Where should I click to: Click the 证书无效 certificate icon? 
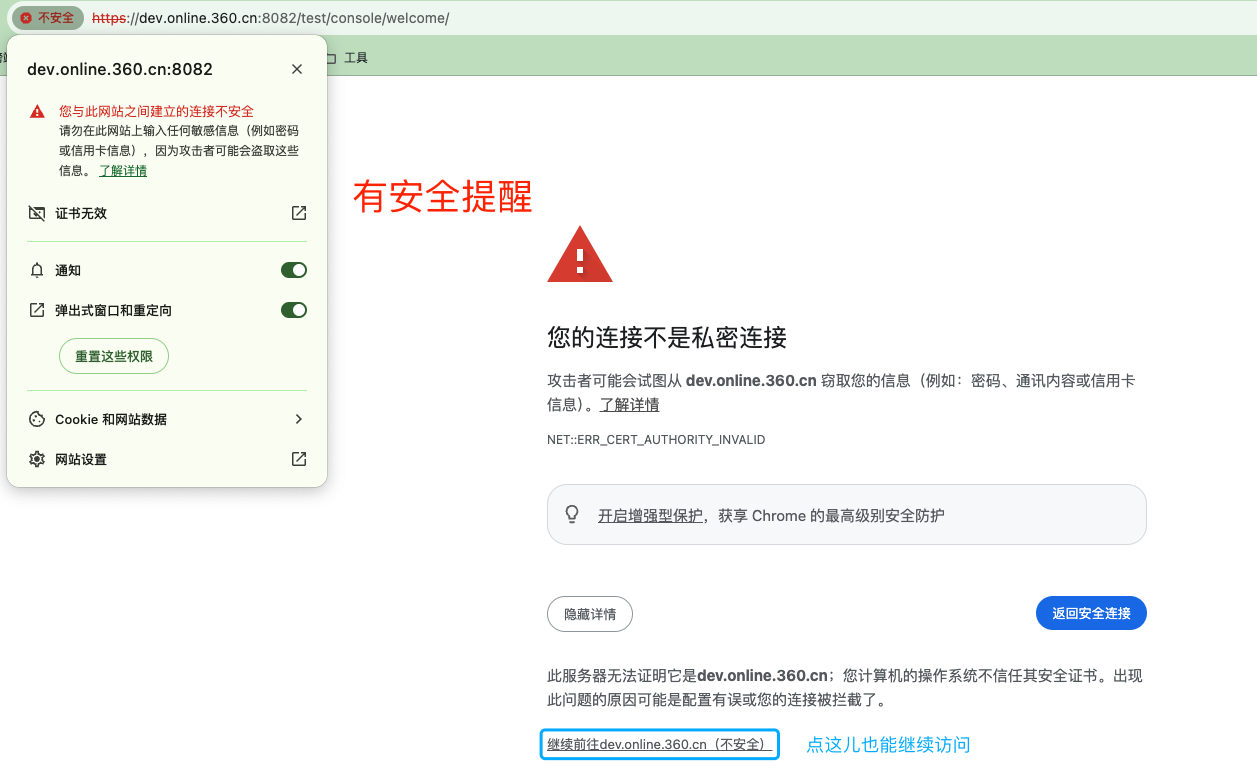coord(37,213)
